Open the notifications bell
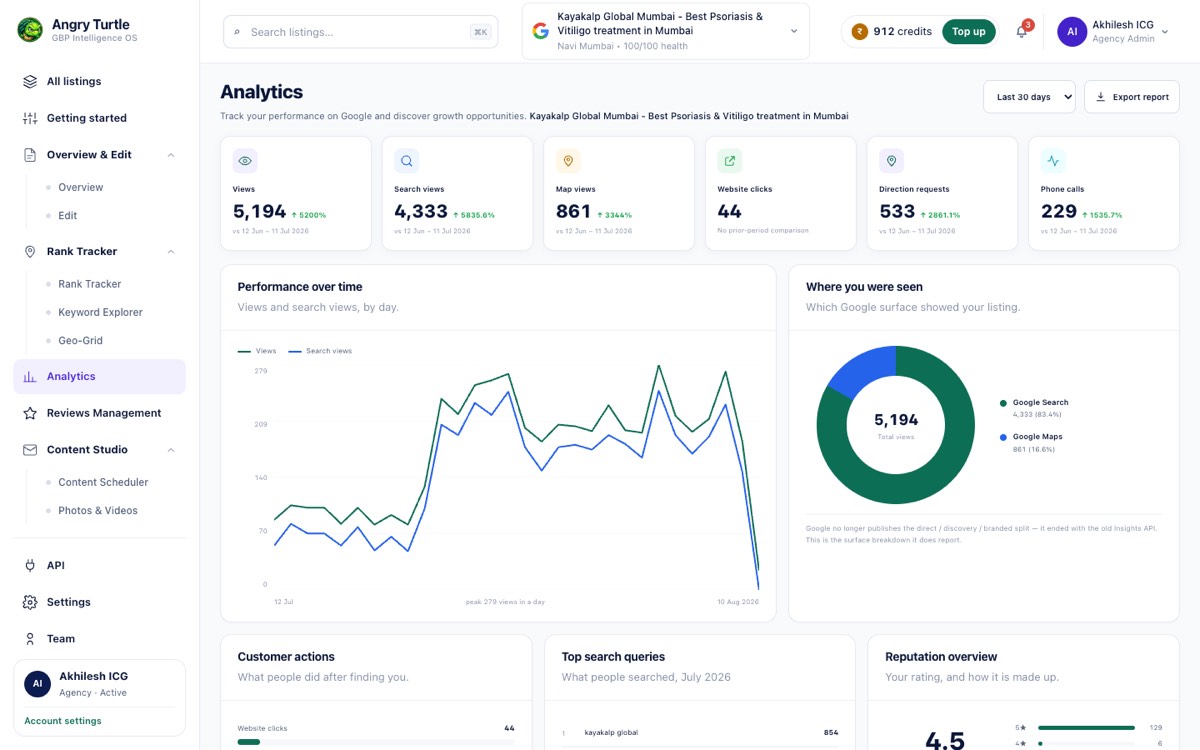 [x=1021, y=32]
